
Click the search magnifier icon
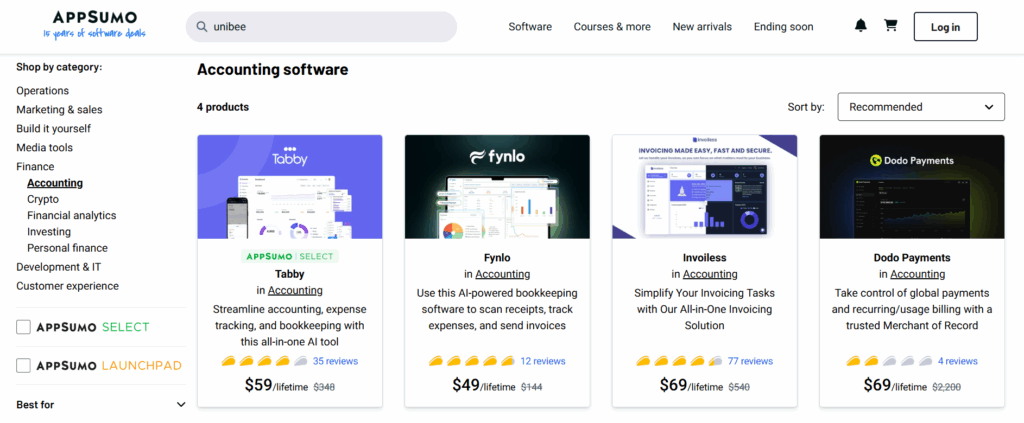tap(202, 27)
